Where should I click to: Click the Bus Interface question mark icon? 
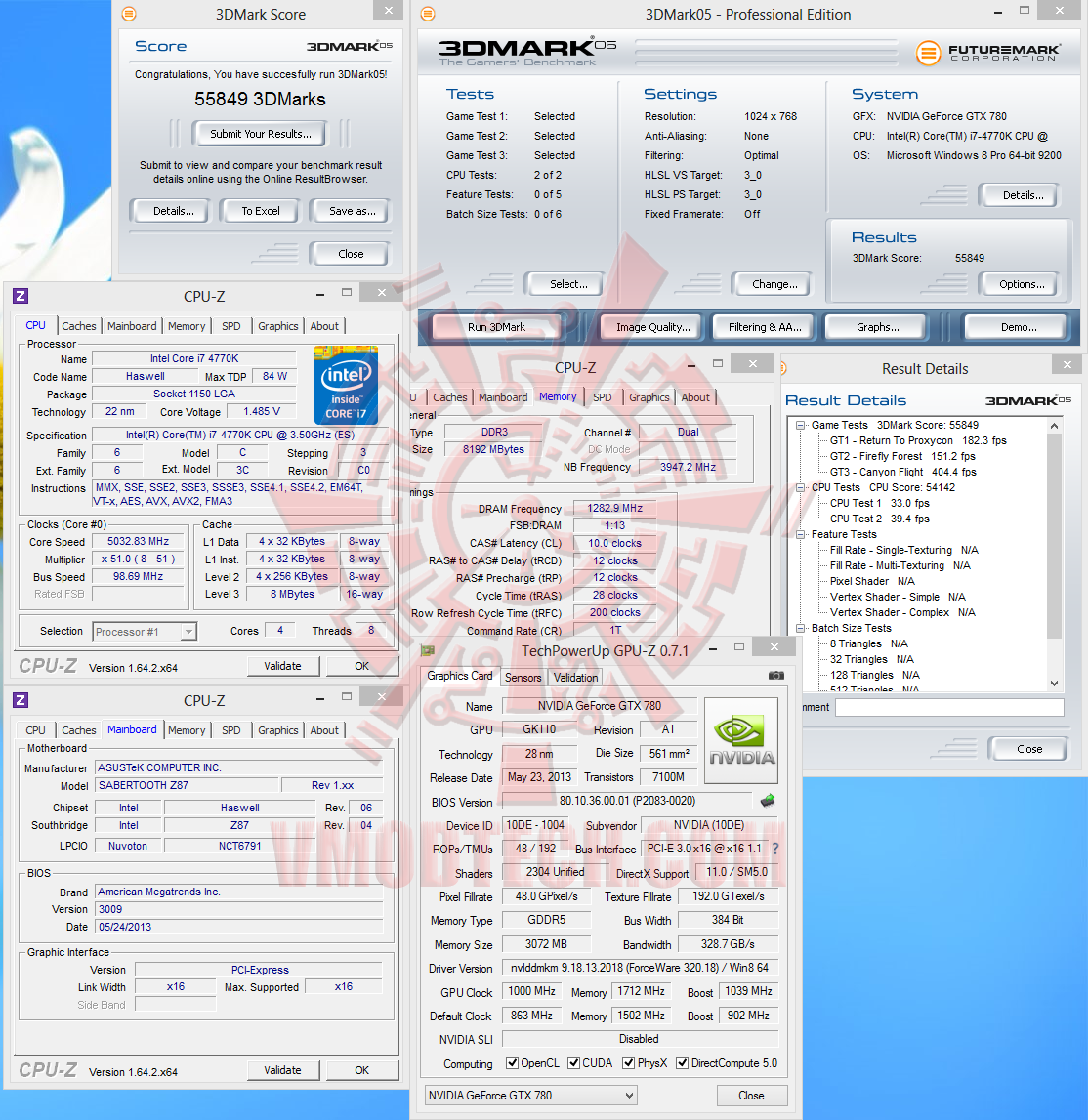point(775,849)
